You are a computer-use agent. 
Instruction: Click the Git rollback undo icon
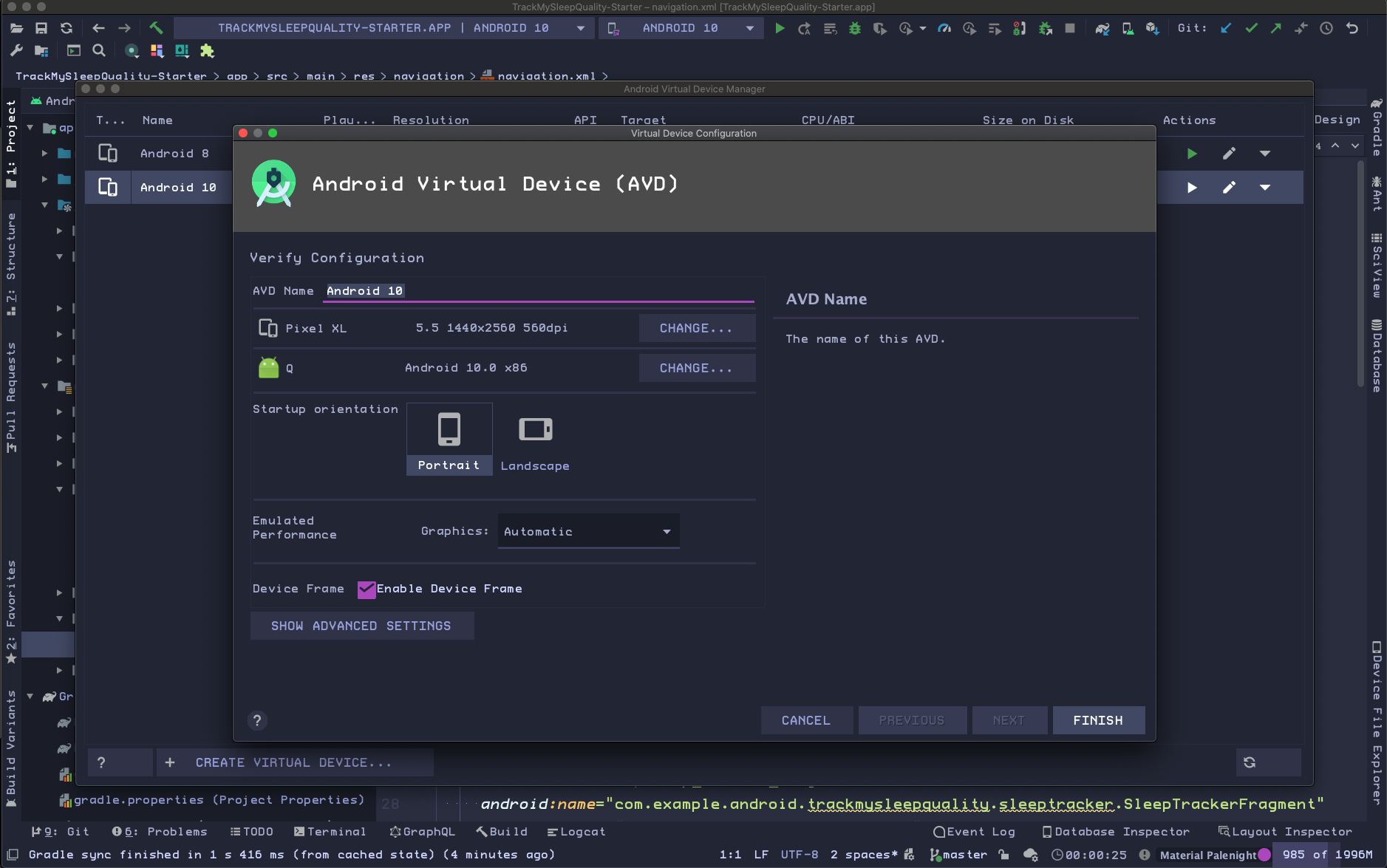1352,28
